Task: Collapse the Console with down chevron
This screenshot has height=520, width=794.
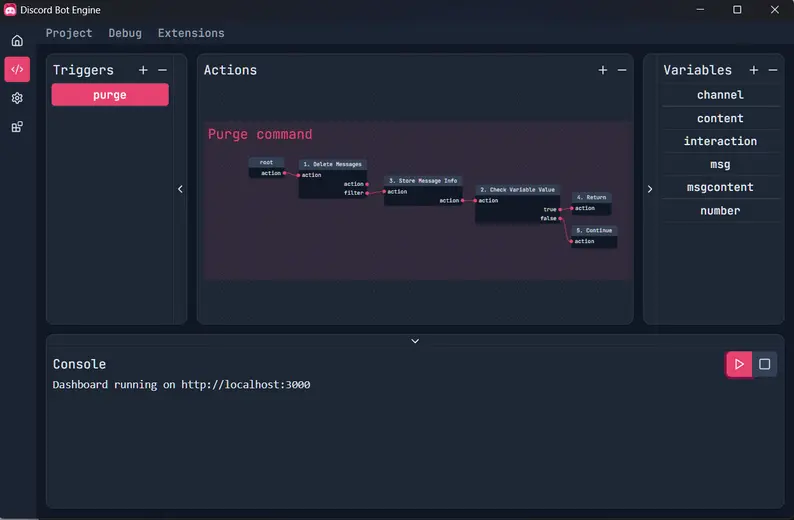Action: (x=415, y=341)
